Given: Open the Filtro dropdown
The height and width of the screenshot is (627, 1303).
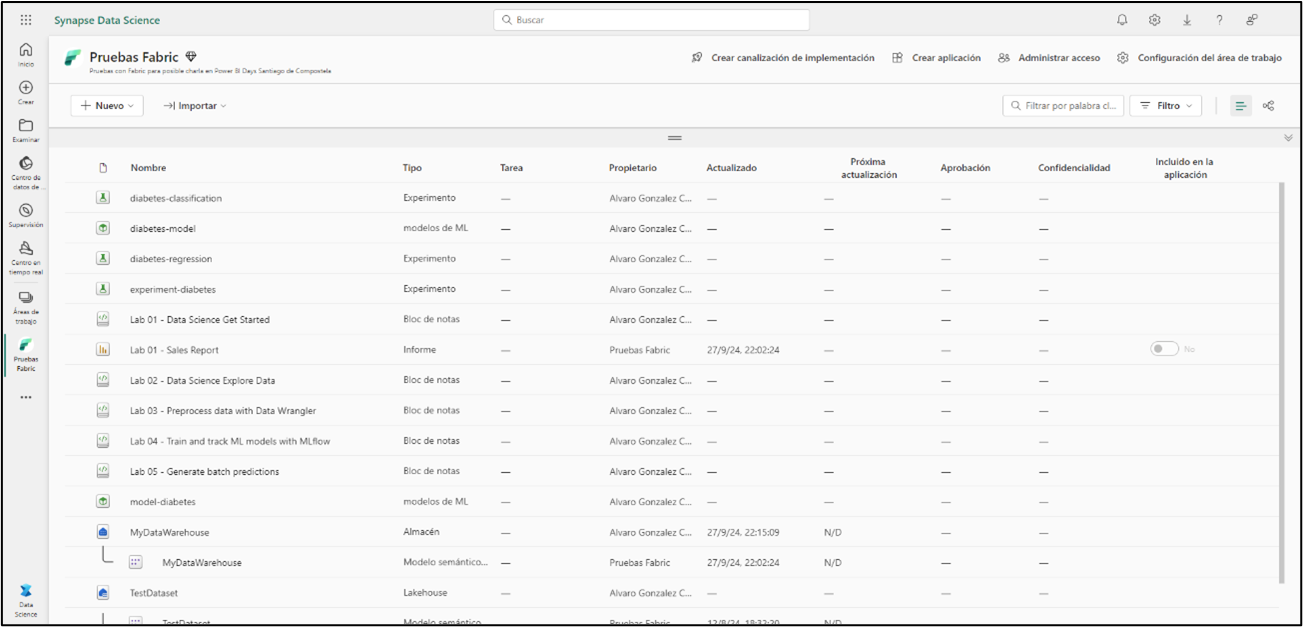Looking at the screenshot, I should pyautogui.click(x=1166, y=106).
